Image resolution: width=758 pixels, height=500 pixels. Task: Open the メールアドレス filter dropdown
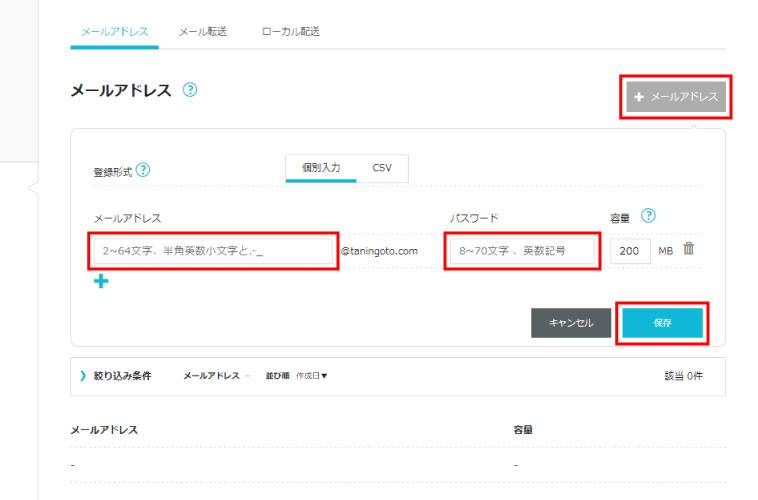[215, 376]
